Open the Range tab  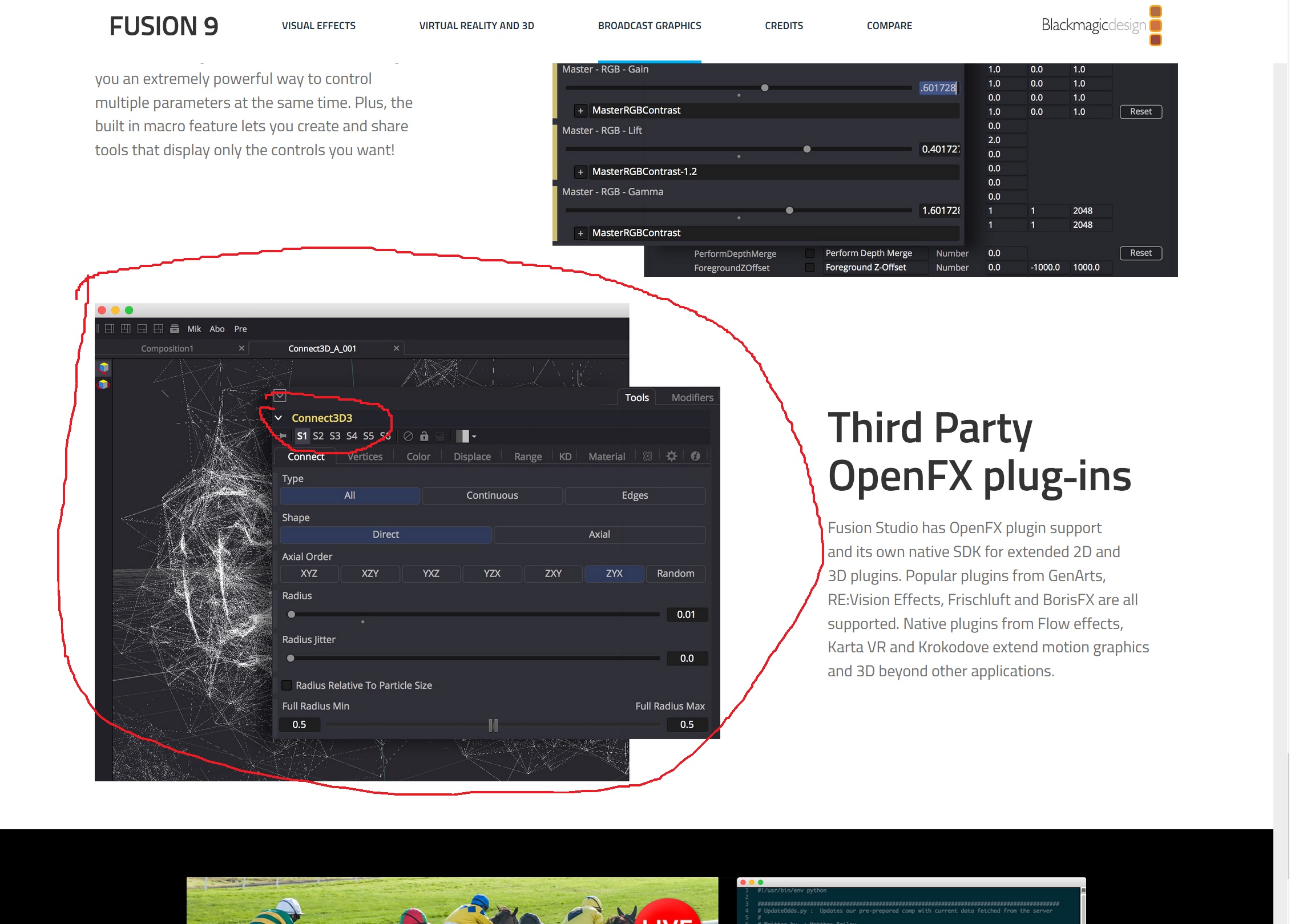(x=527, y=457)
